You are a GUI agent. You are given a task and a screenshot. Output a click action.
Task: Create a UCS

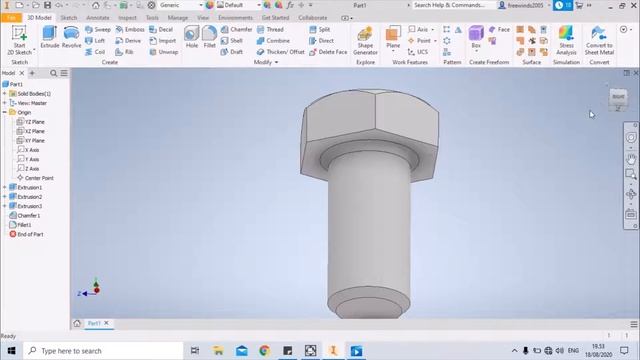point(418,52)
